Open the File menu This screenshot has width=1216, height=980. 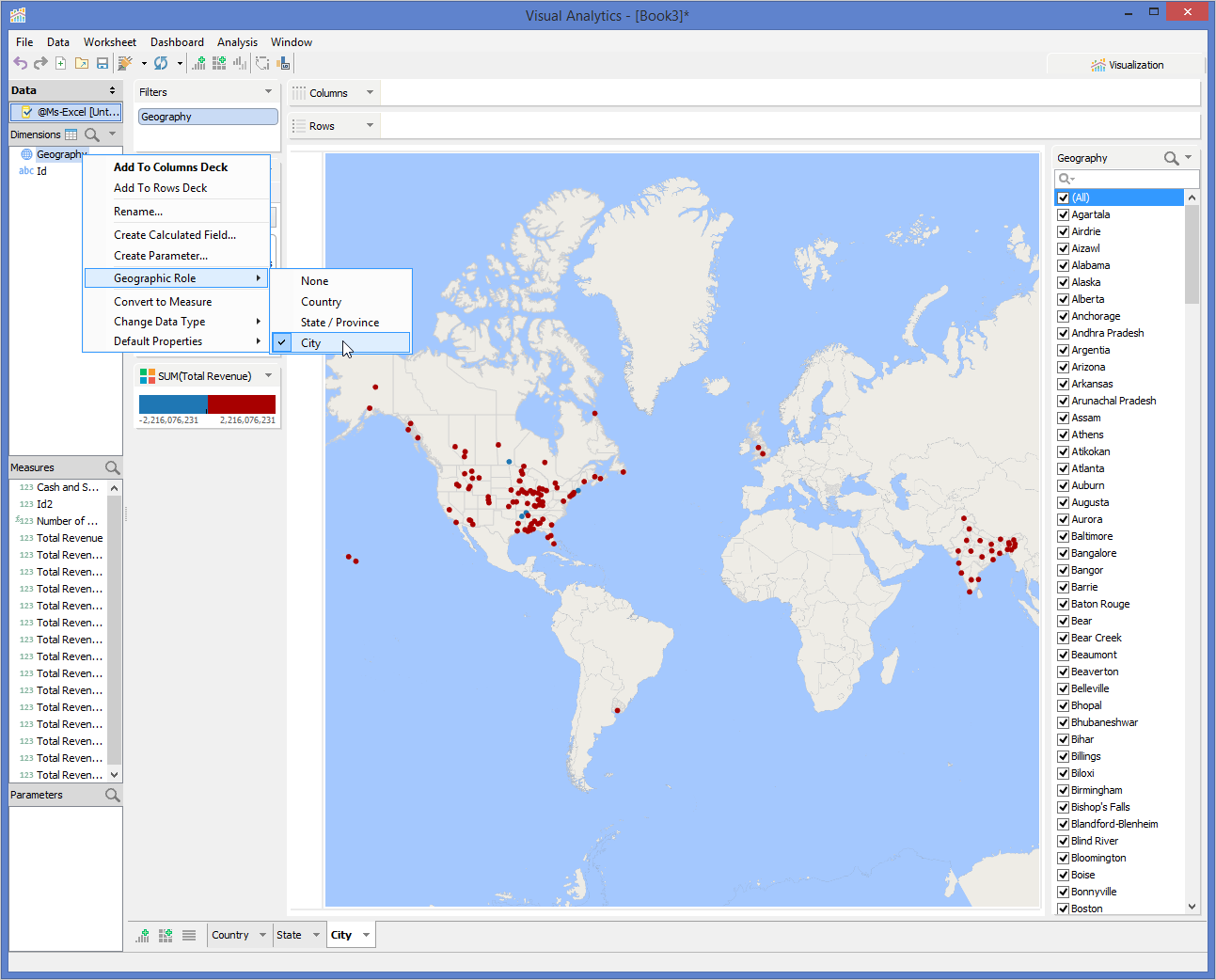click(x=24, y=42)
